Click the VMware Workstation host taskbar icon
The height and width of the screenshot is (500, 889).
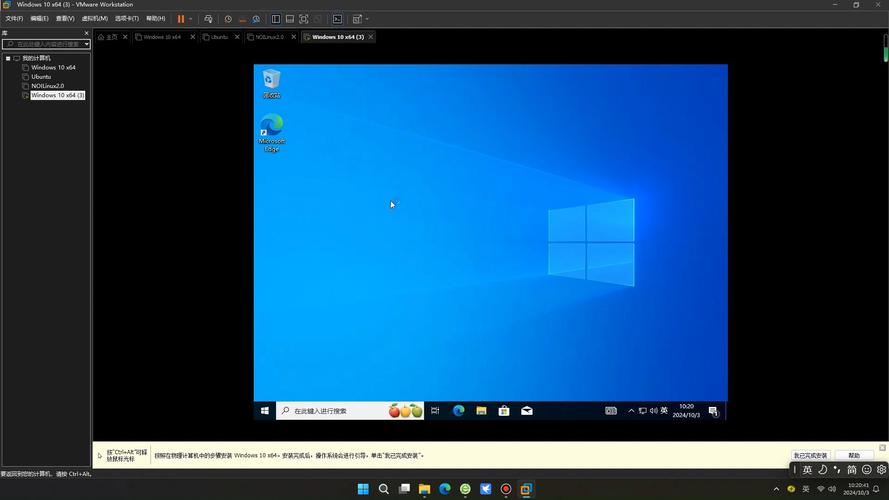[526, 489]
